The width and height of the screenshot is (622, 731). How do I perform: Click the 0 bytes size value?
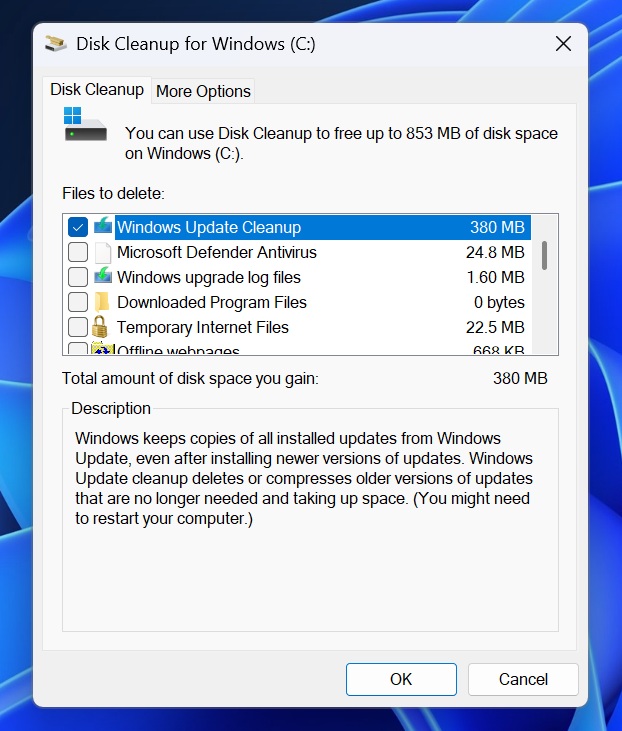pyautogui.click(x=499, y=302)
